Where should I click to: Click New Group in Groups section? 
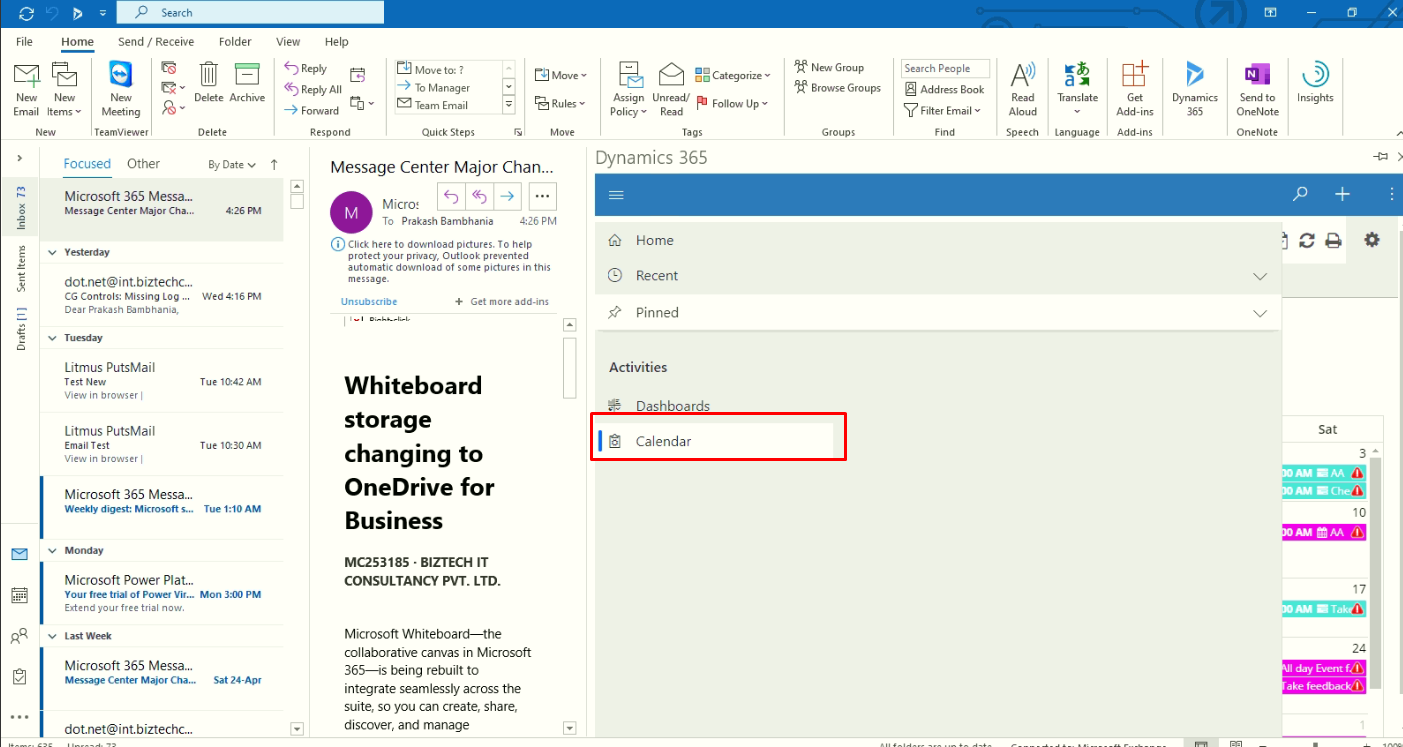[829, 67]
